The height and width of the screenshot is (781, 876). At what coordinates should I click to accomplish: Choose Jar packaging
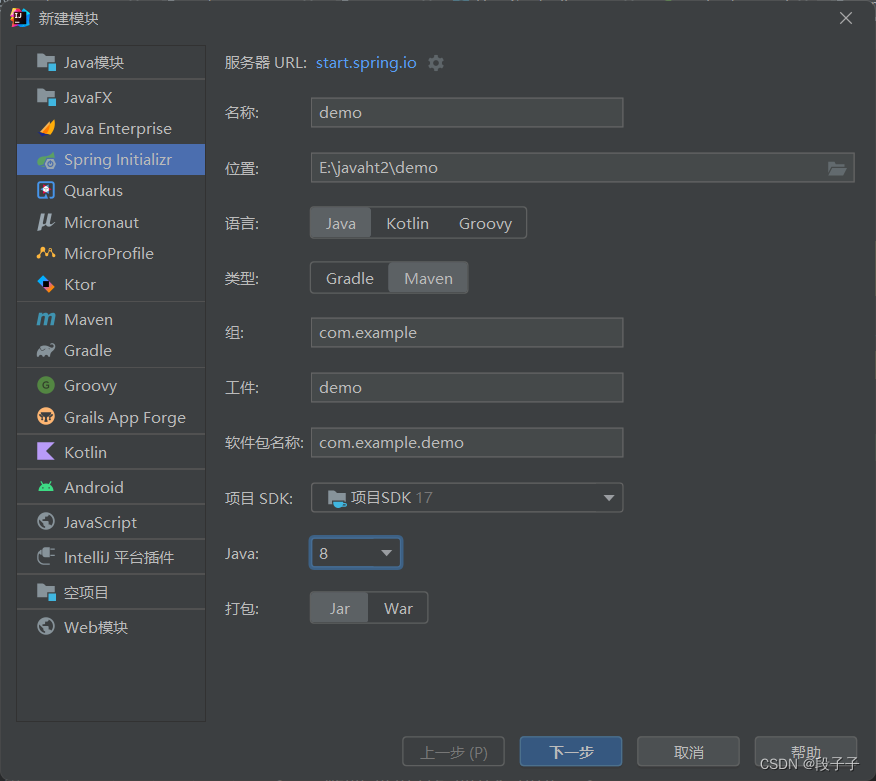pyautogui.click(x=339, y=608)
